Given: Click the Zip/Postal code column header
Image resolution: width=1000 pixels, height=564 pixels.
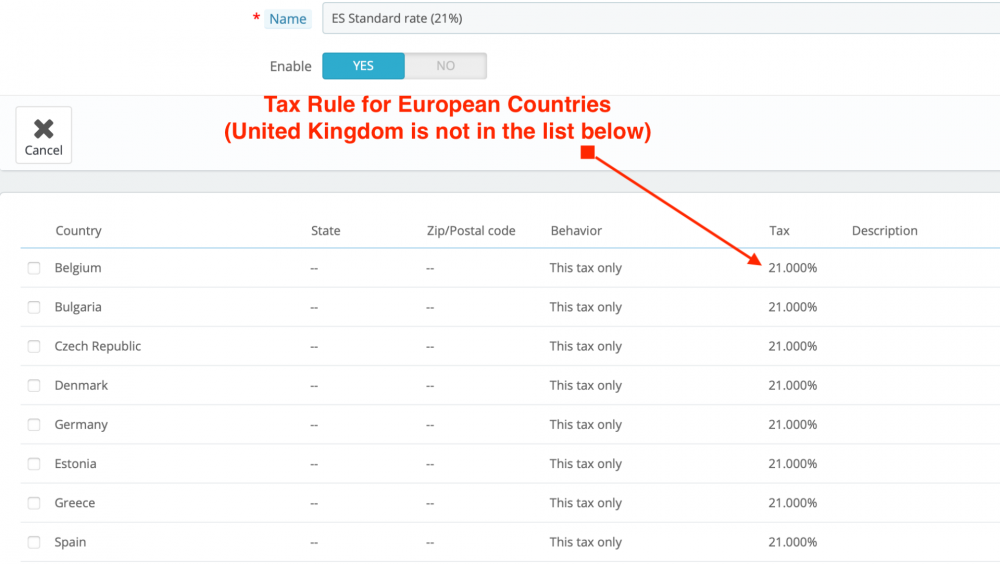Looking at the screenshot, I should pos(471,230).
